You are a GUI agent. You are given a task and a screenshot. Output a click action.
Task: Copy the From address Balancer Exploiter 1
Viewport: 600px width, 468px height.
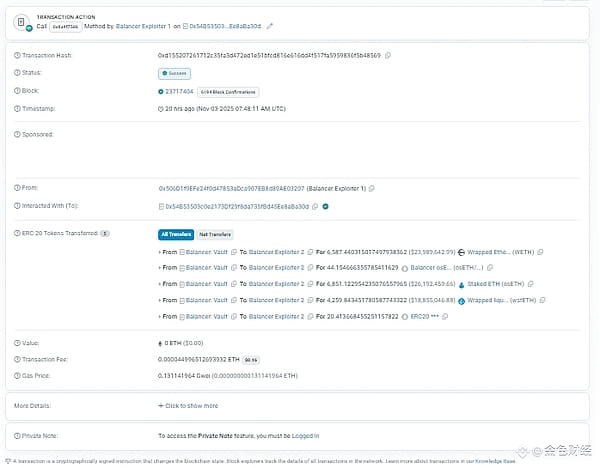point(371,189)
